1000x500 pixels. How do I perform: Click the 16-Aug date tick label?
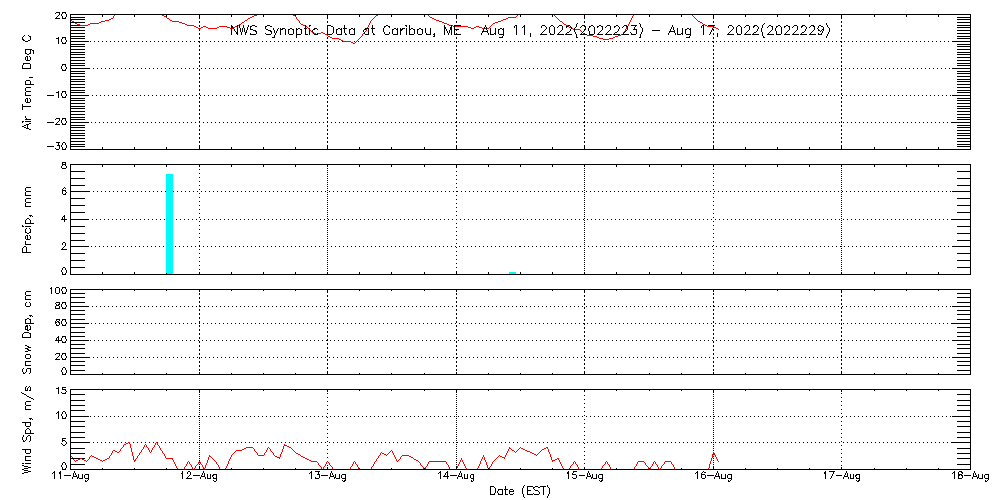tap(714, 478)
